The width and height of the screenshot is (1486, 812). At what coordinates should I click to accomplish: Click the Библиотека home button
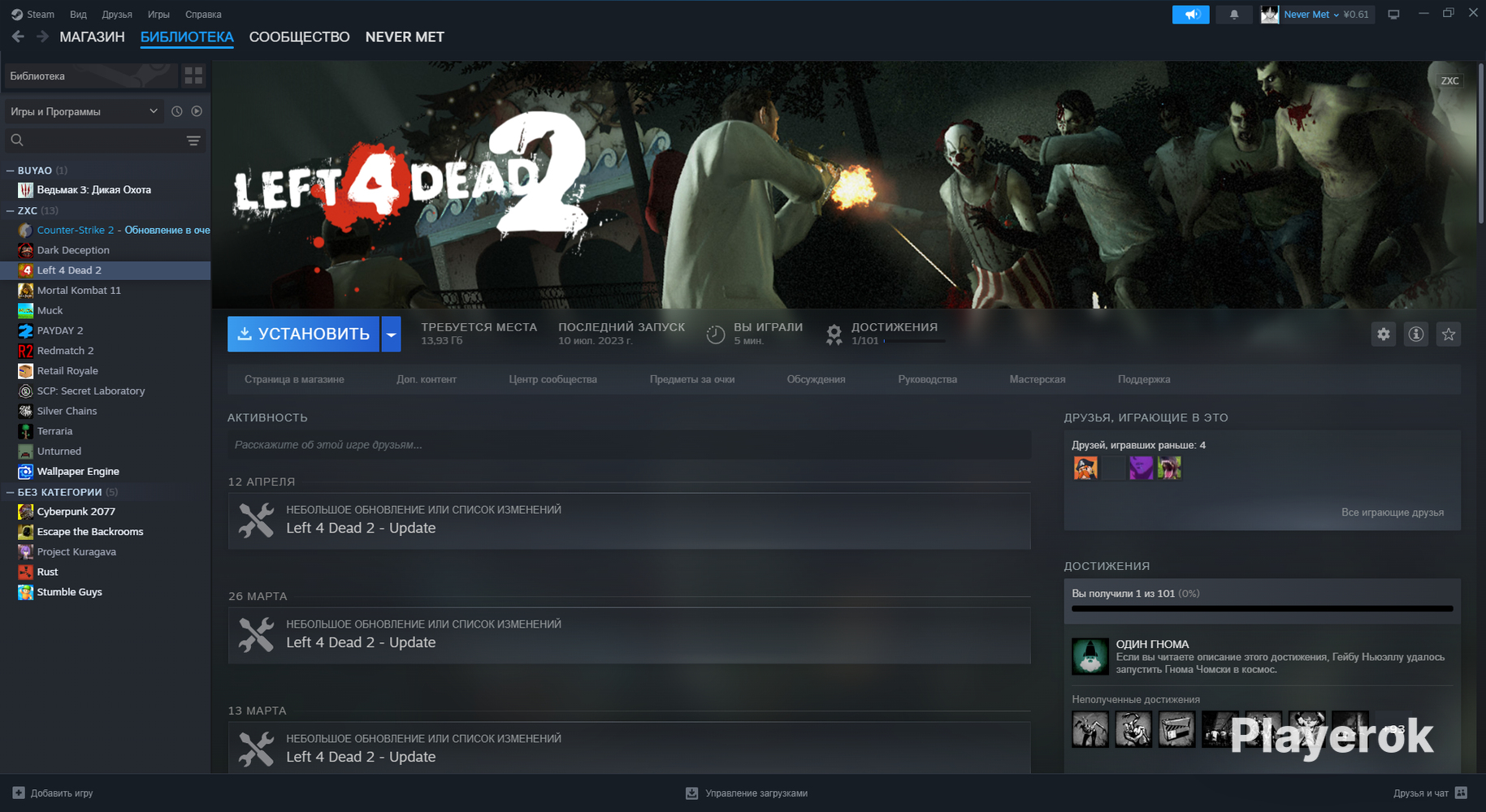coord(91,76)
